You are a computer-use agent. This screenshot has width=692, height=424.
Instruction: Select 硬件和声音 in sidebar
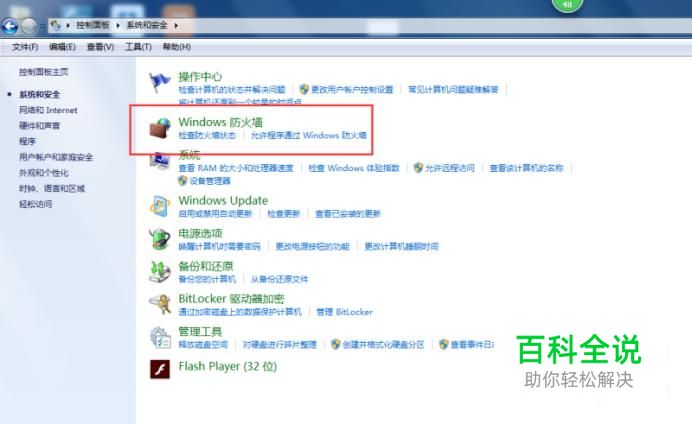pos(39,126)
